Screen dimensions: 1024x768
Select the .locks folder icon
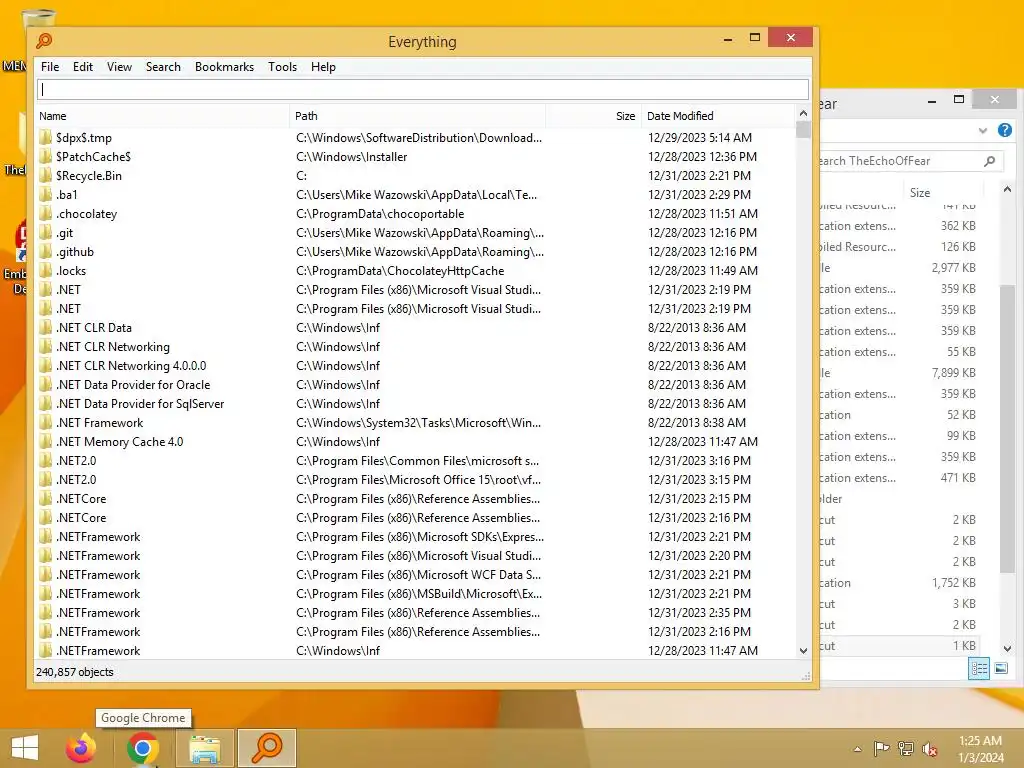45,270
